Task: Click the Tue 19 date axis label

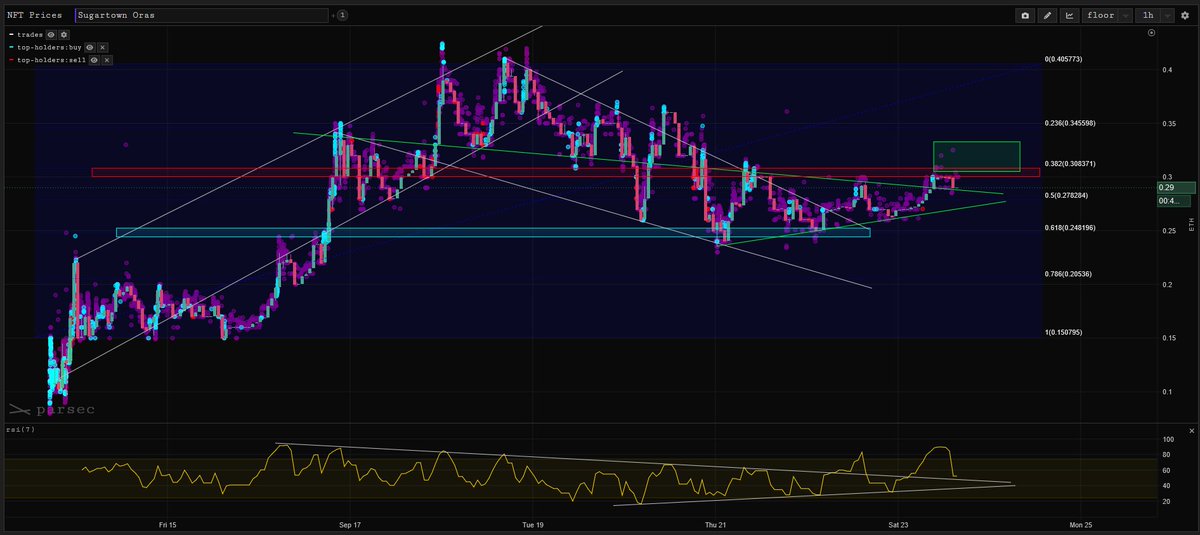Action: pos(533,524)
